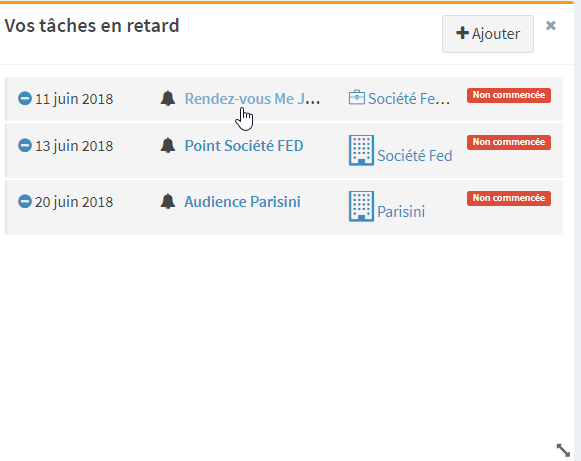Viewport: 581px width, 461px height.
Task: Click the building icon next to Parisini
Action: tap(361, 206)
